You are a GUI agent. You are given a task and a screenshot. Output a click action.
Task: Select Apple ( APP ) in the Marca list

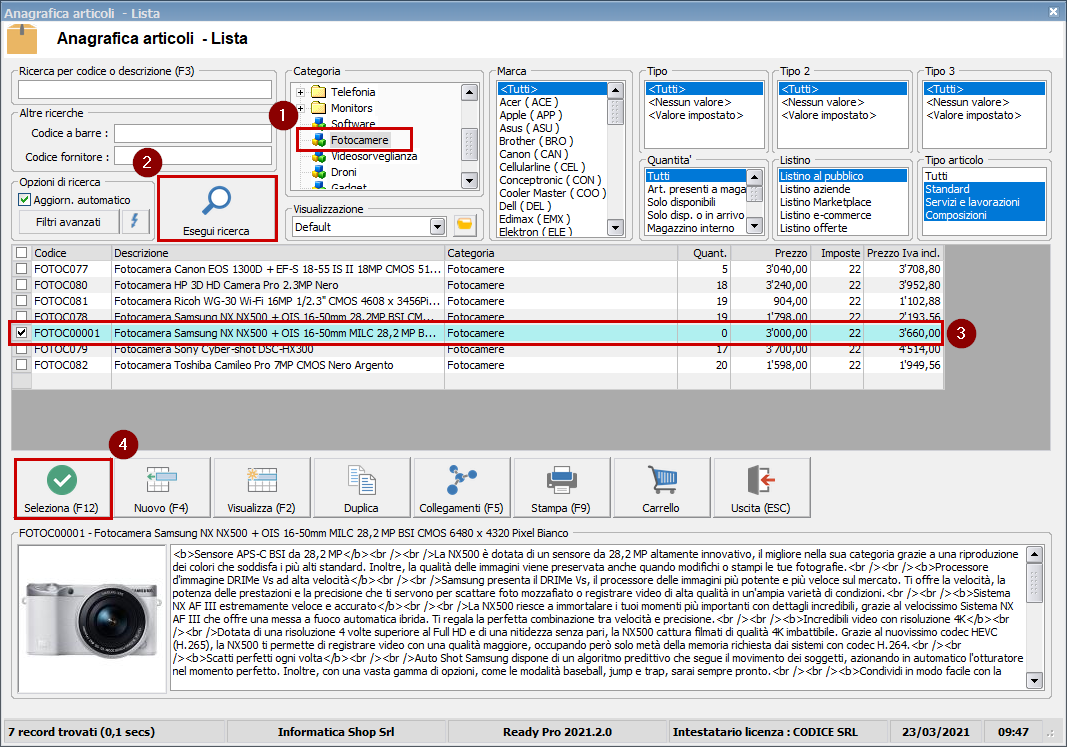531,115
